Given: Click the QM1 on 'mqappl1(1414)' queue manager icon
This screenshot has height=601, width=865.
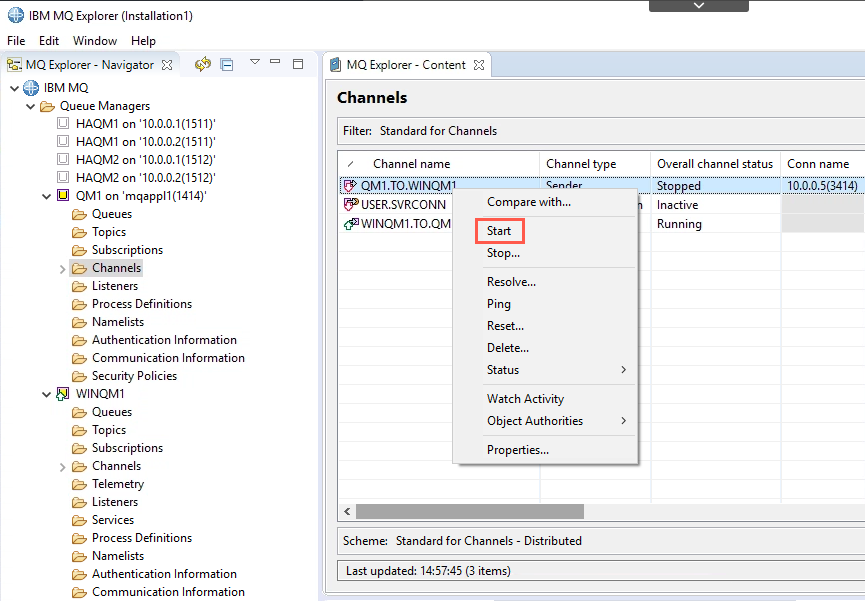Looking at the screenshot, I should point(63,195).
